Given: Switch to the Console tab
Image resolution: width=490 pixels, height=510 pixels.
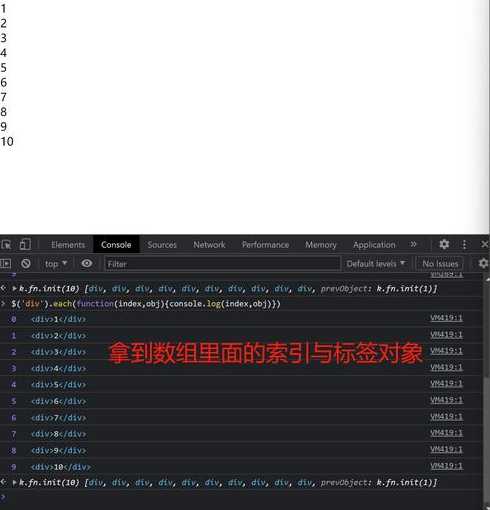Looking at the screenshot, I should click(x=116, y=245).
